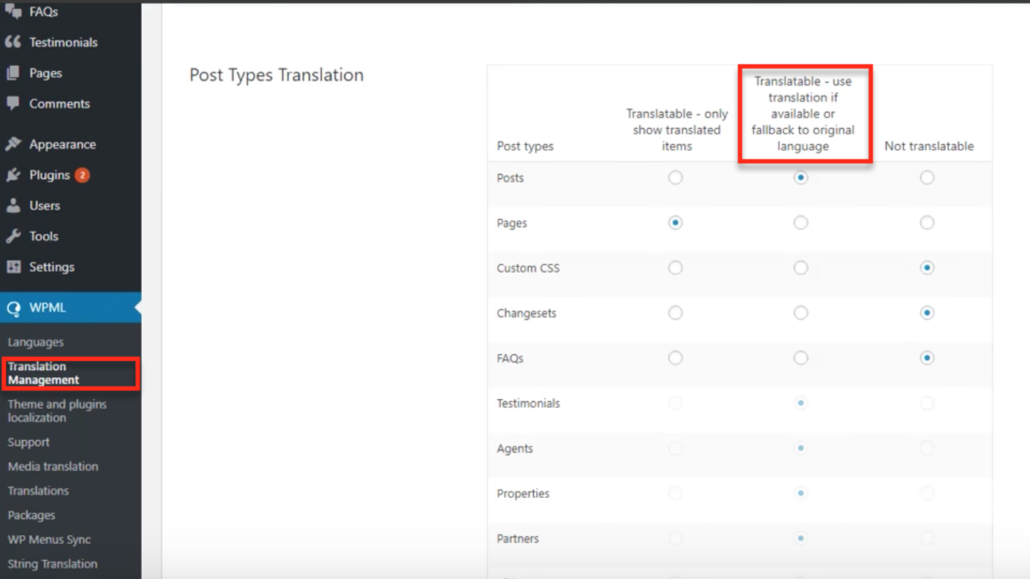Select Not translatable for Pages

(927, 223)
